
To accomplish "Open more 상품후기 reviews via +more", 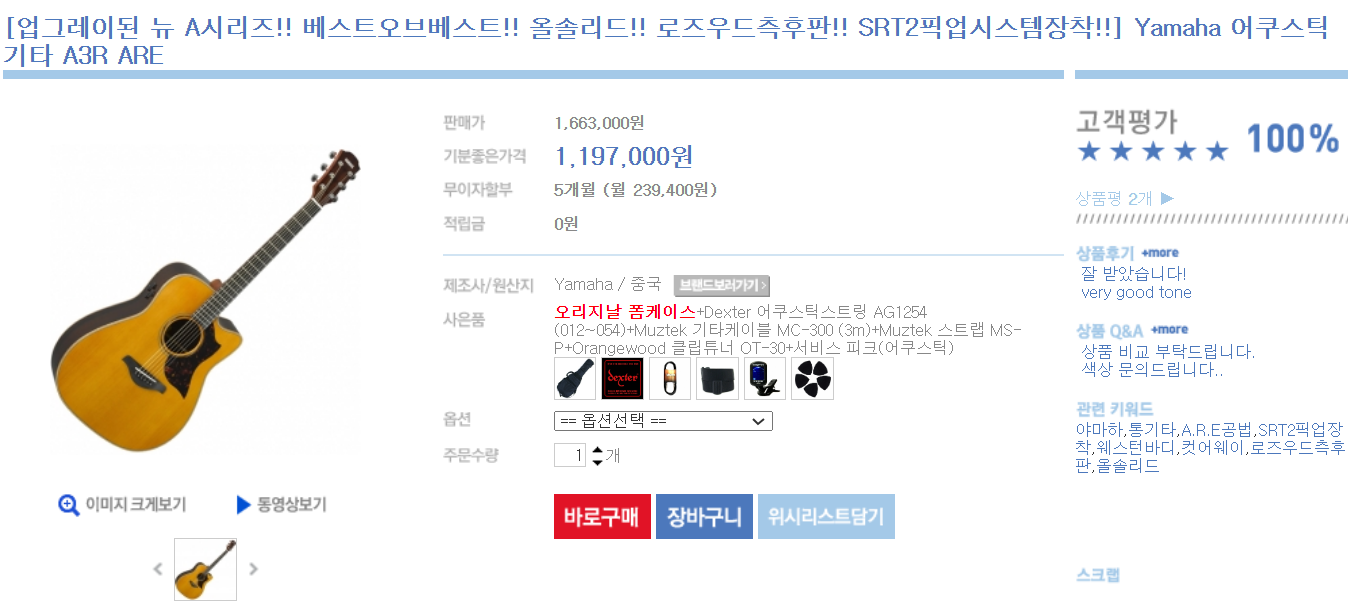I will pos(1160,253).
